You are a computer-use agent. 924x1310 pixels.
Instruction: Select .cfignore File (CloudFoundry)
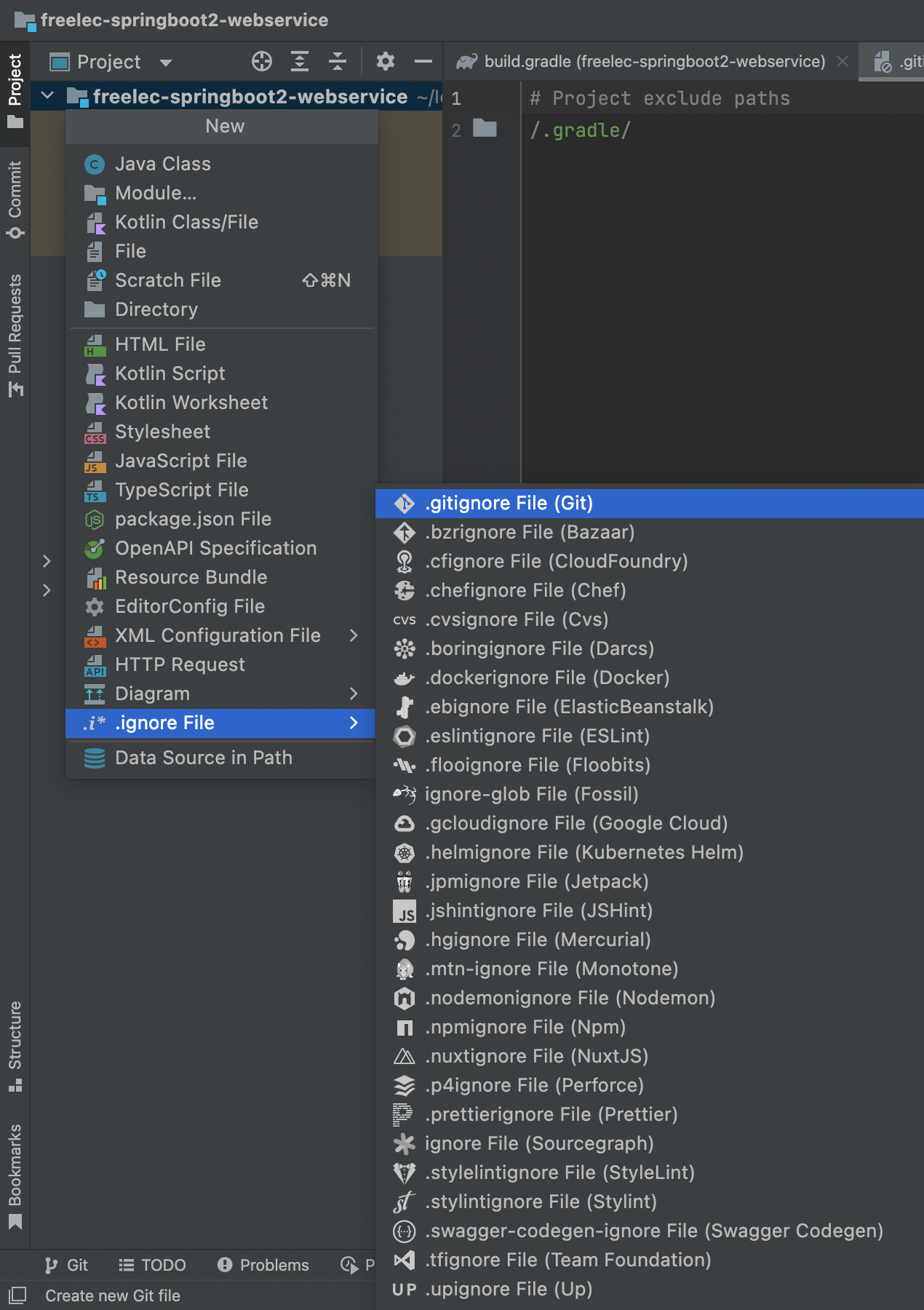(650, 561)
